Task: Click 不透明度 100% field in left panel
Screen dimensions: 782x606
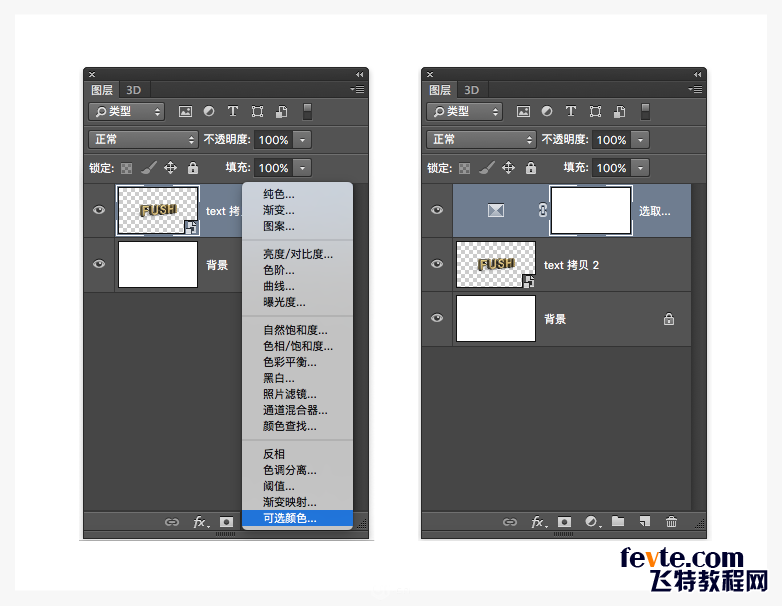Action: click(274, 140)
